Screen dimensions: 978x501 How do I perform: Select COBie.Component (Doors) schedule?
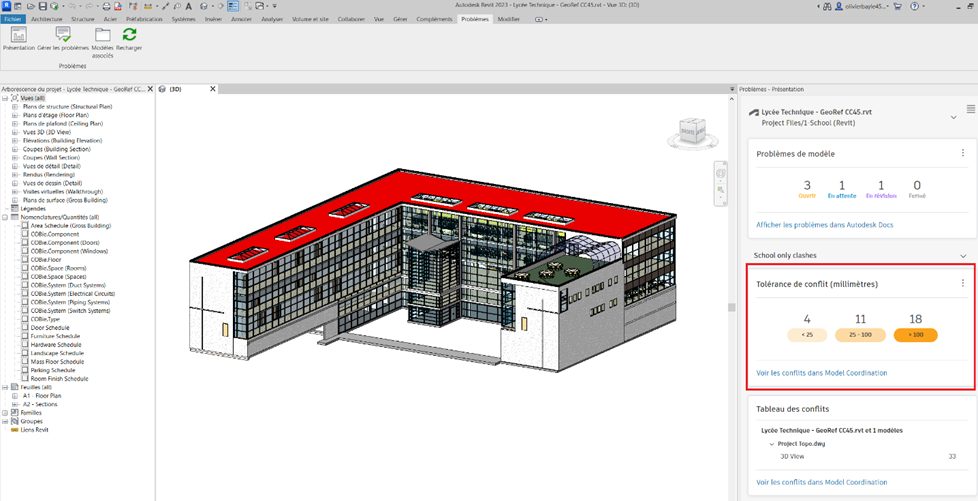pyautogui.click(x=65, y=243)
